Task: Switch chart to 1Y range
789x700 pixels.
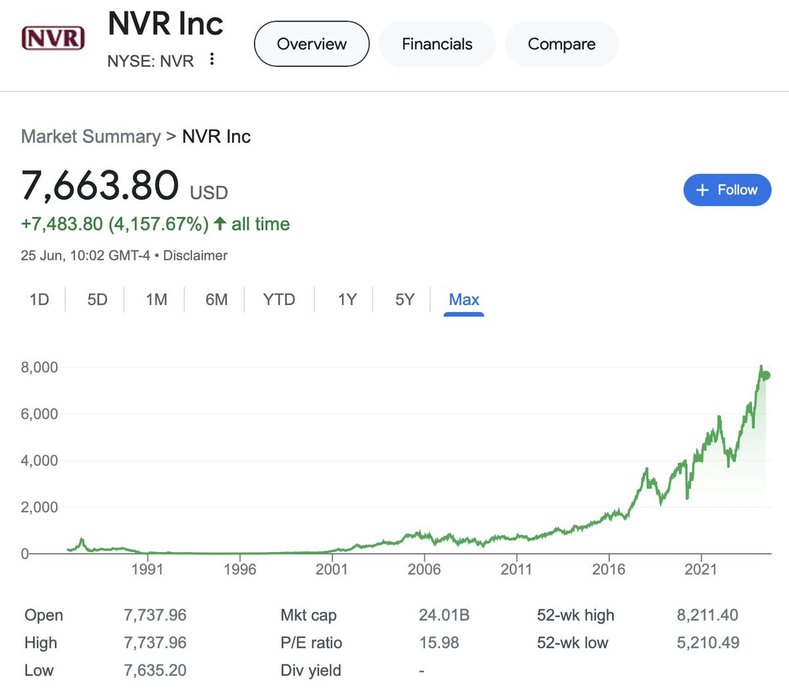Action: click(x=347, y=299)
